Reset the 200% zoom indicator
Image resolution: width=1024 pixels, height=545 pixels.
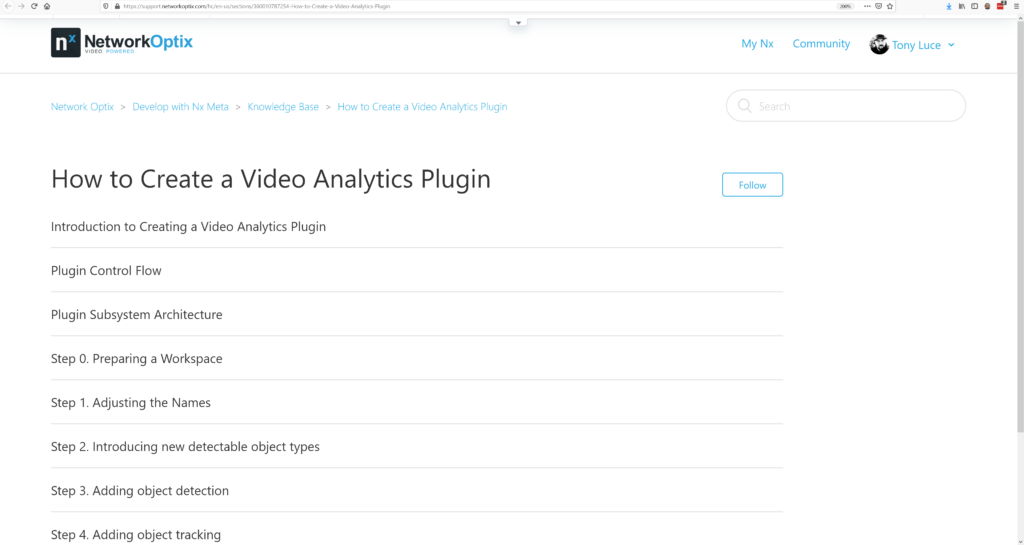[845, 6]
